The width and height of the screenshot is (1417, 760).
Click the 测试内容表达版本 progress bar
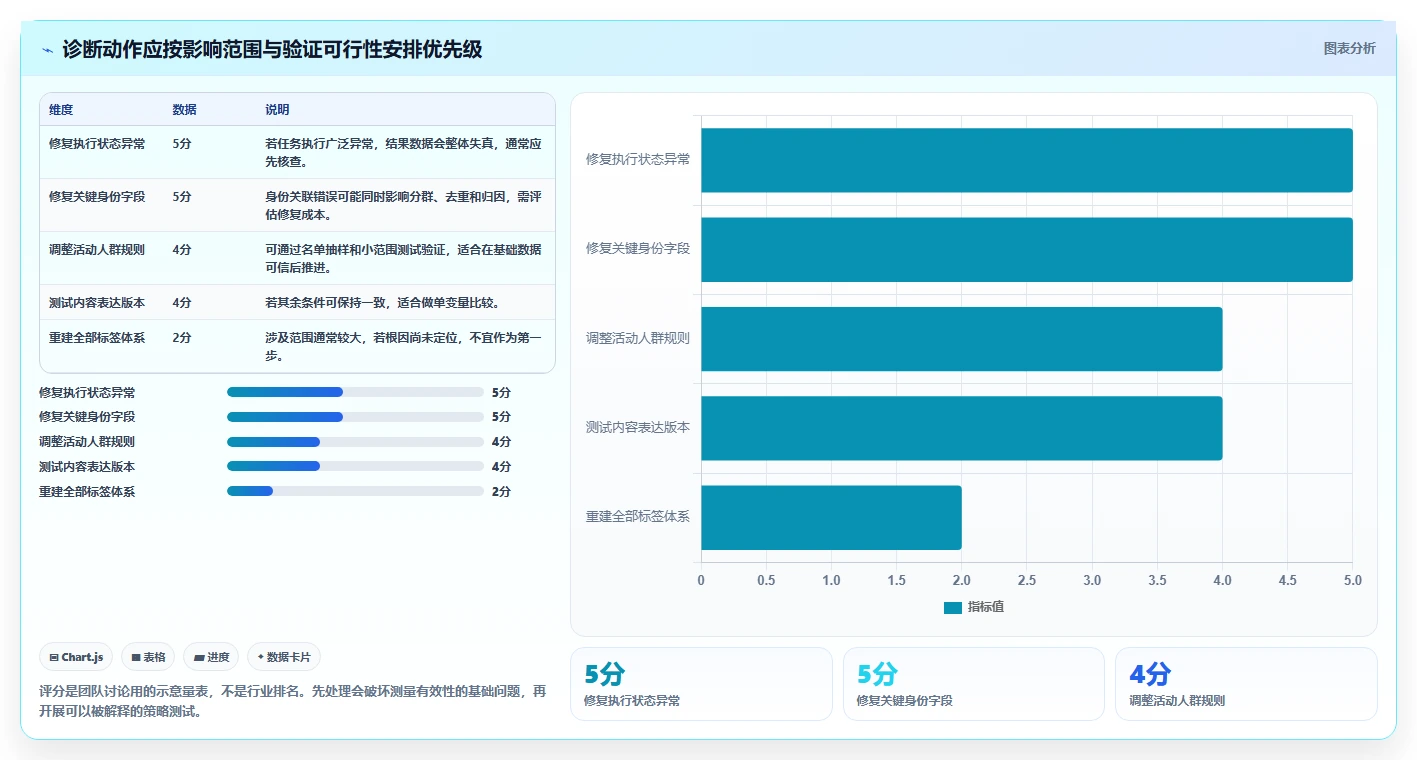355,466
